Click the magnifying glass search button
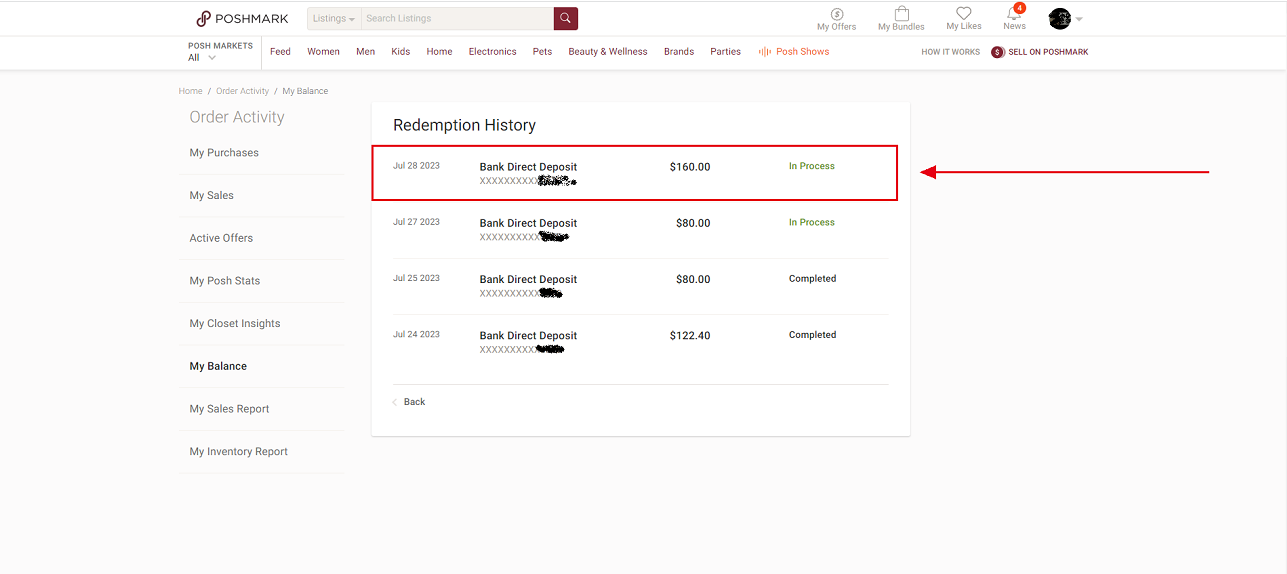The width and height of the screenshot is (1287, 574). tap(566, 18)
